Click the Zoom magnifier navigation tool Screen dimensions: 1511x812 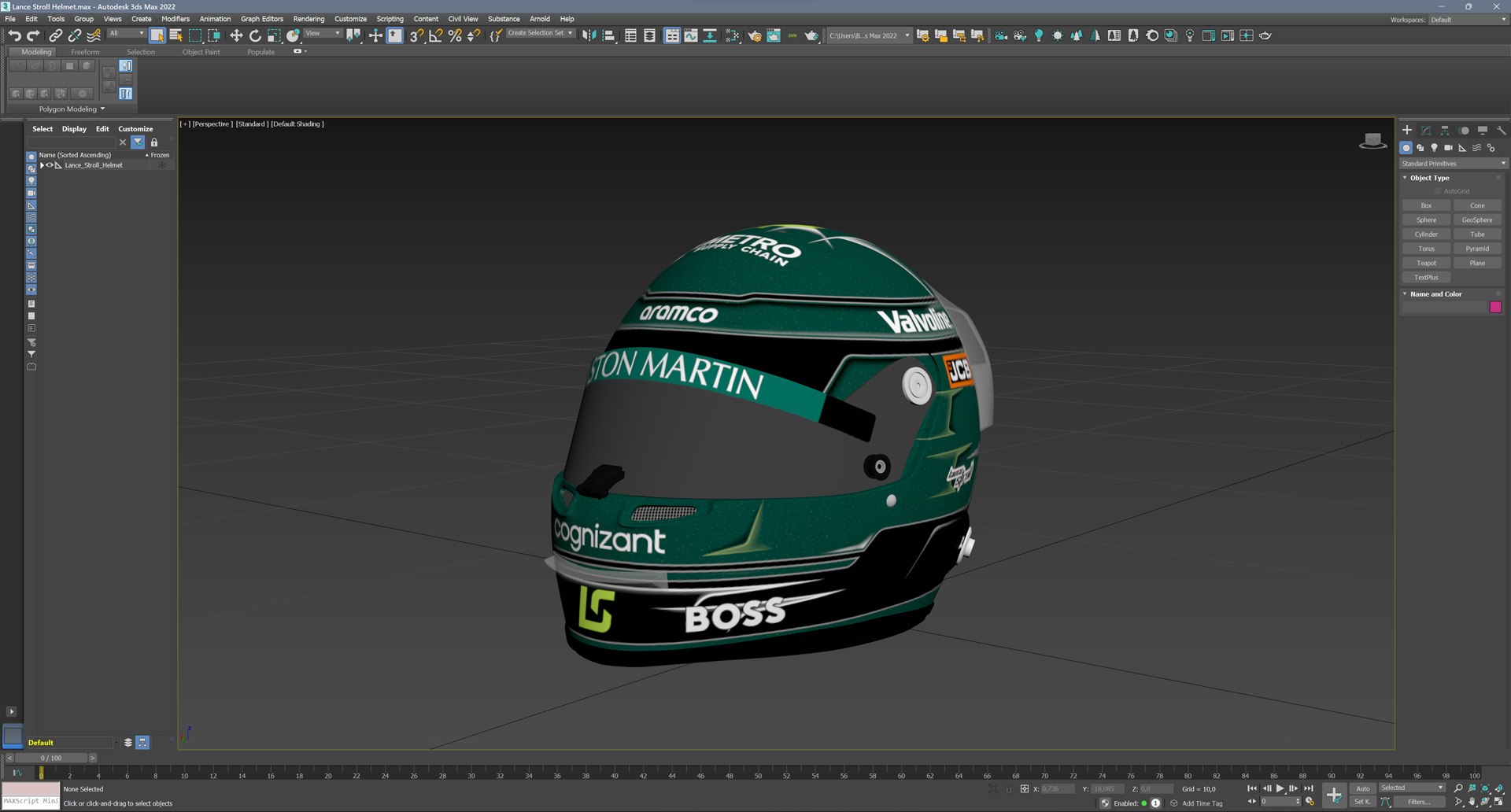(x=1458, y=788)
